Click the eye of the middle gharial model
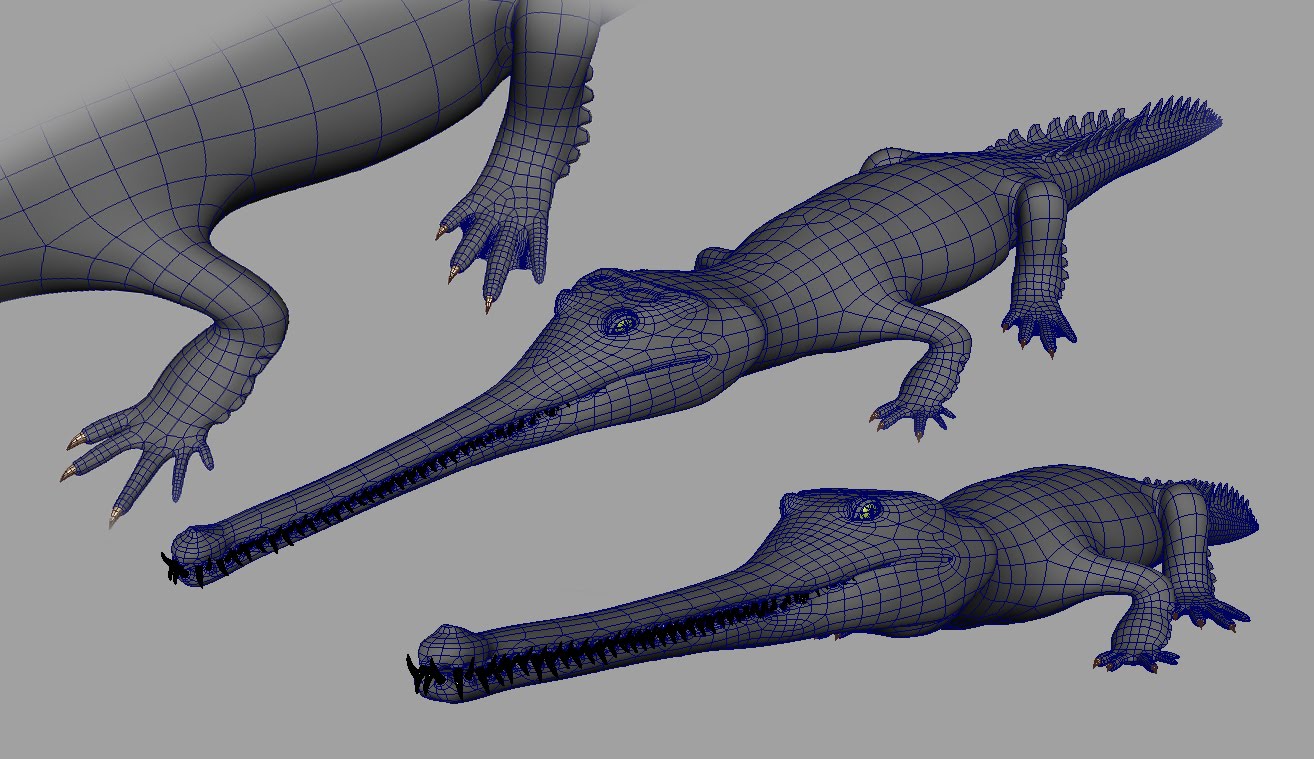The height and width of the screenshot is (759, 1314). pos(620,323)
